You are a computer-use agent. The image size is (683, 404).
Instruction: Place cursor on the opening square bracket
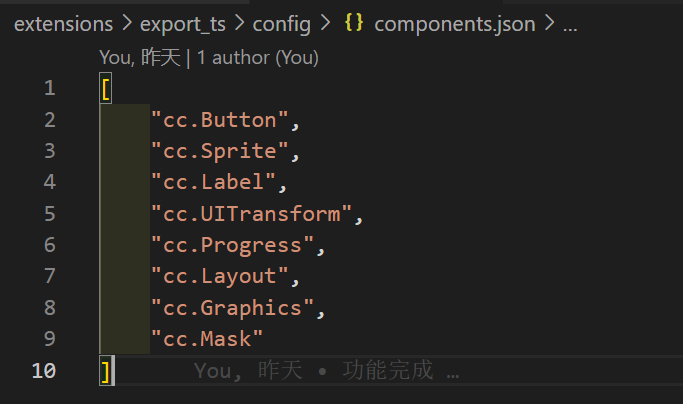click(x=105, y=89)
